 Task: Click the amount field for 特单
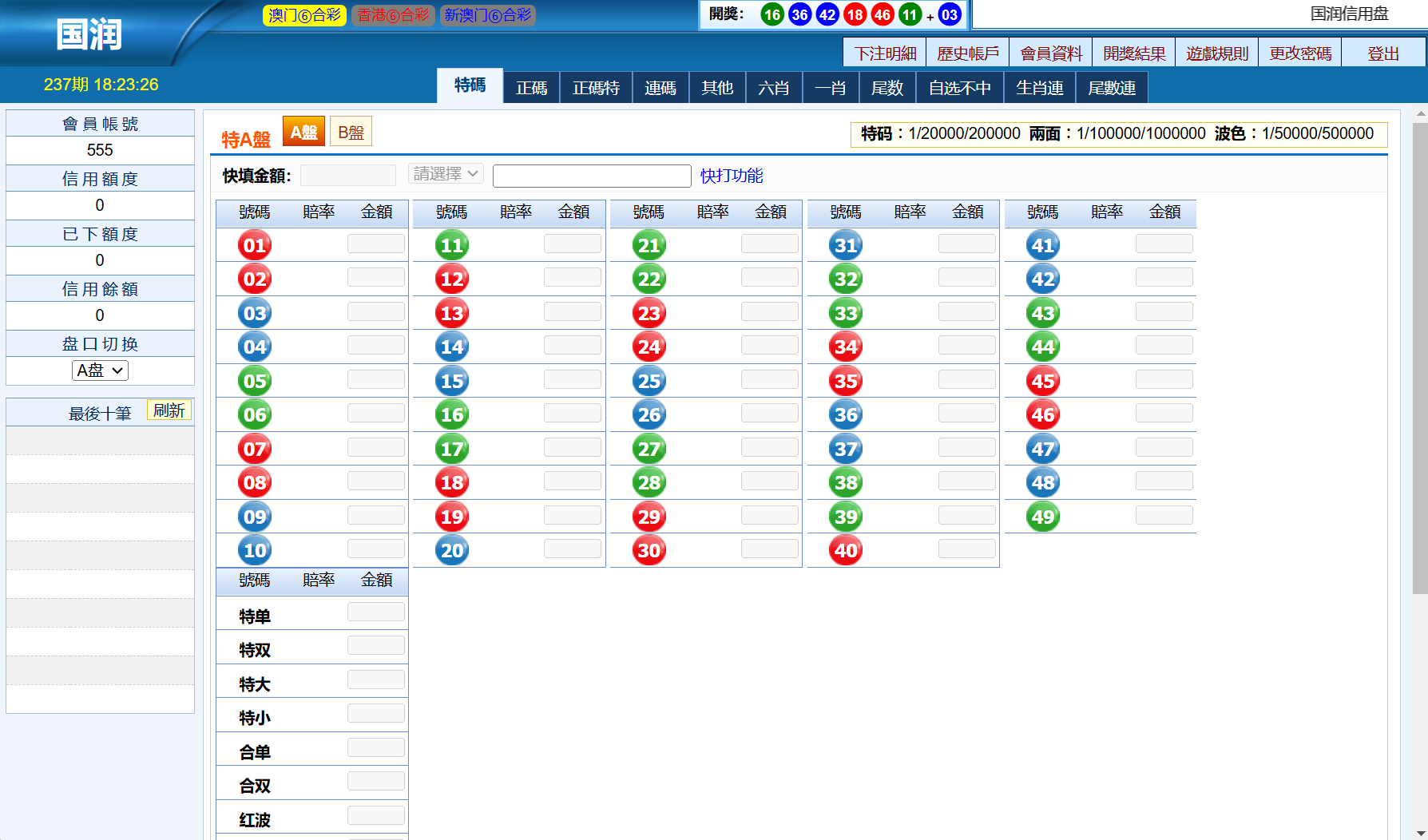click(375, 612)
